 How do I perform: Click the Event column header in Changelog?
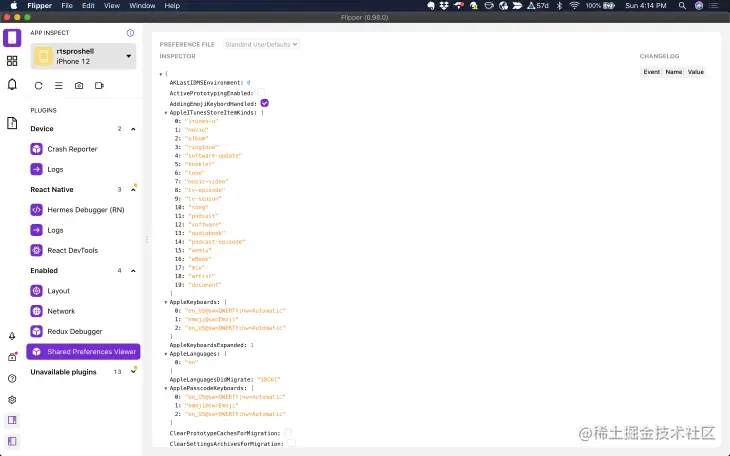tap(651, 72)
